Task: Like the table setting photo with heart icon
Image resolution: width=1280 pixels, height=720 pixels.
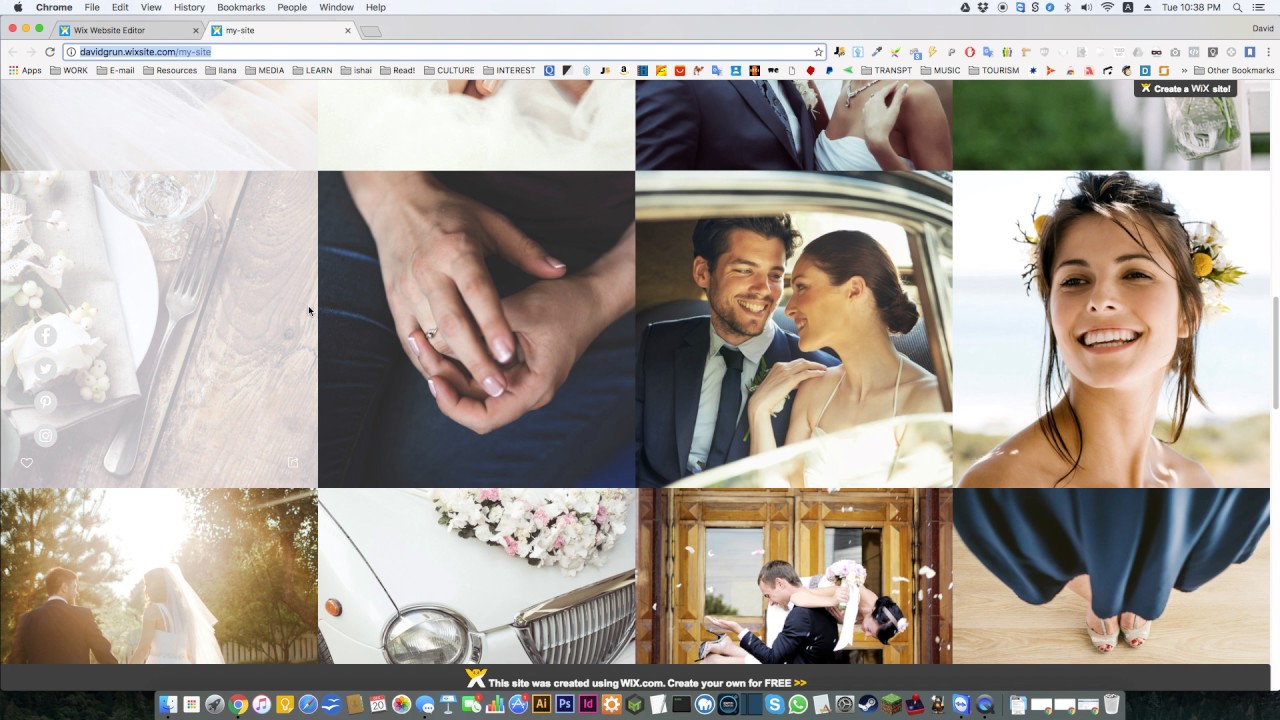Action: coord(27,463)
